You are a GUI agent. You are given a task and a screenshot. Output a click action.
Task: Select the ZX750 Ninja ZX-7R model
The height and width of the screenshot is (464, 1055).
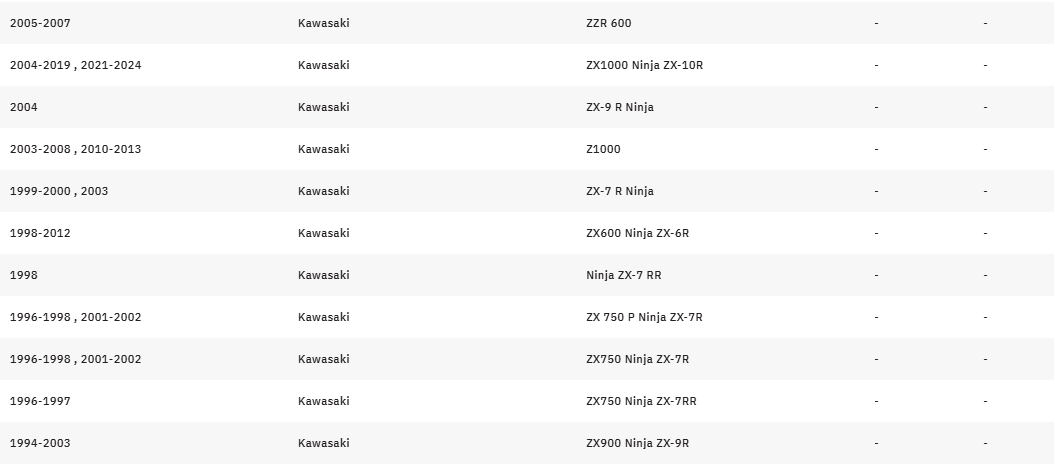637,359
